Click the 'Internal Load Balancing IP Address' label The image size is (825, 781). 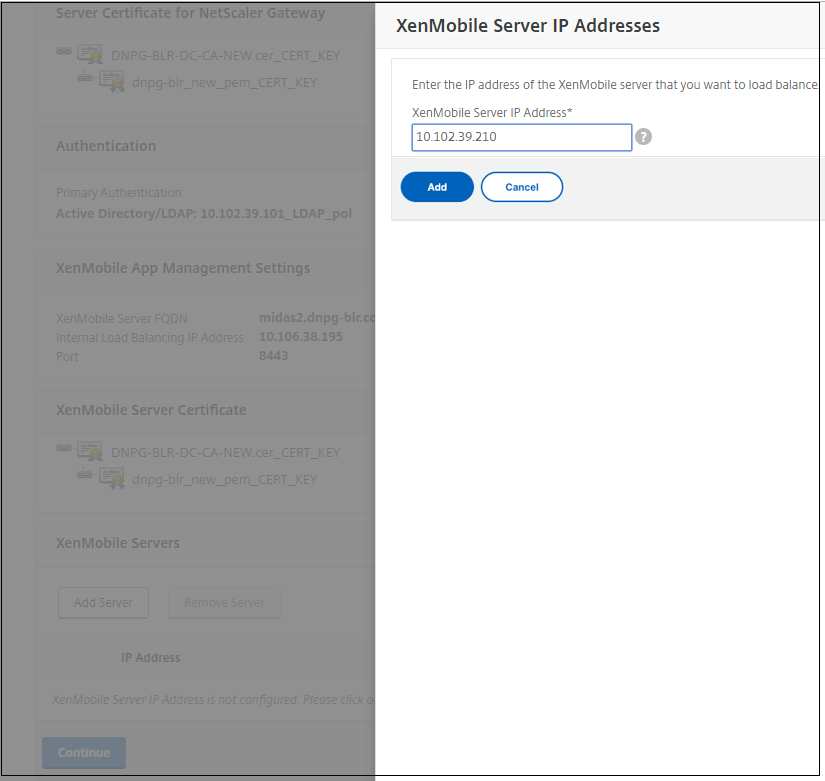pyautogui.click(x=149, y=338)
